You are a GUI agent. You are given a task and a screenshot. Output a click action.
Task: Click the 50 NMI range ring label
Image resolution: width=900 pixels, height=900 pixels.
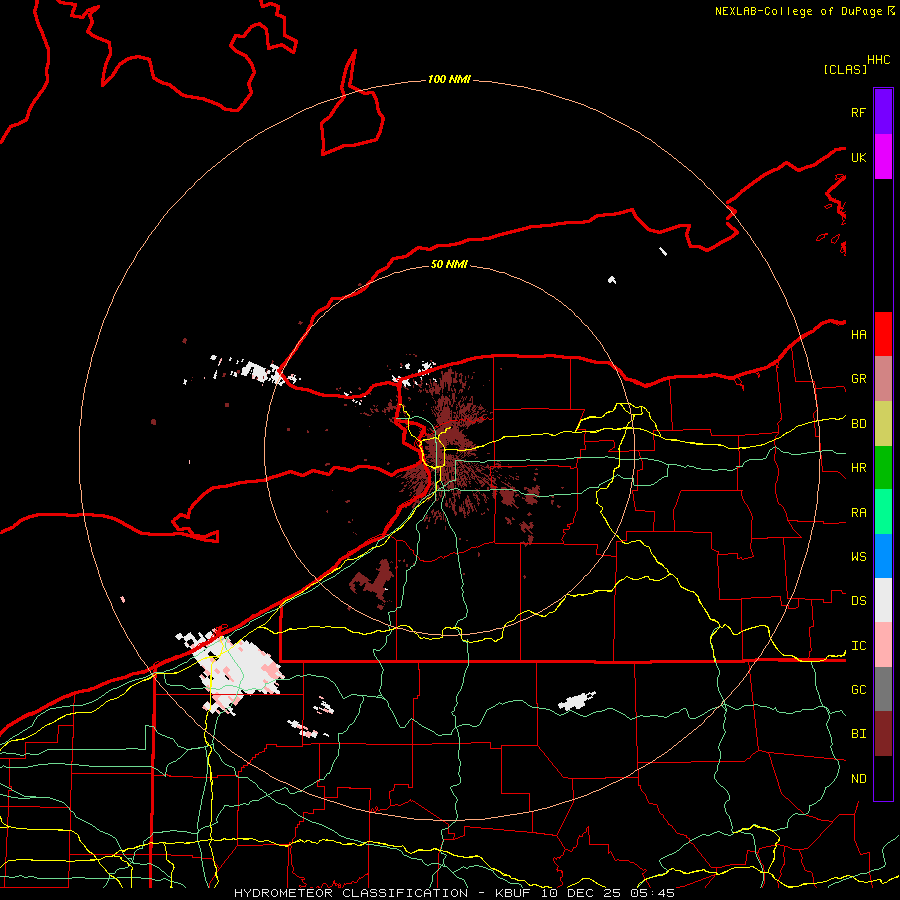click(x=449, y=264)
